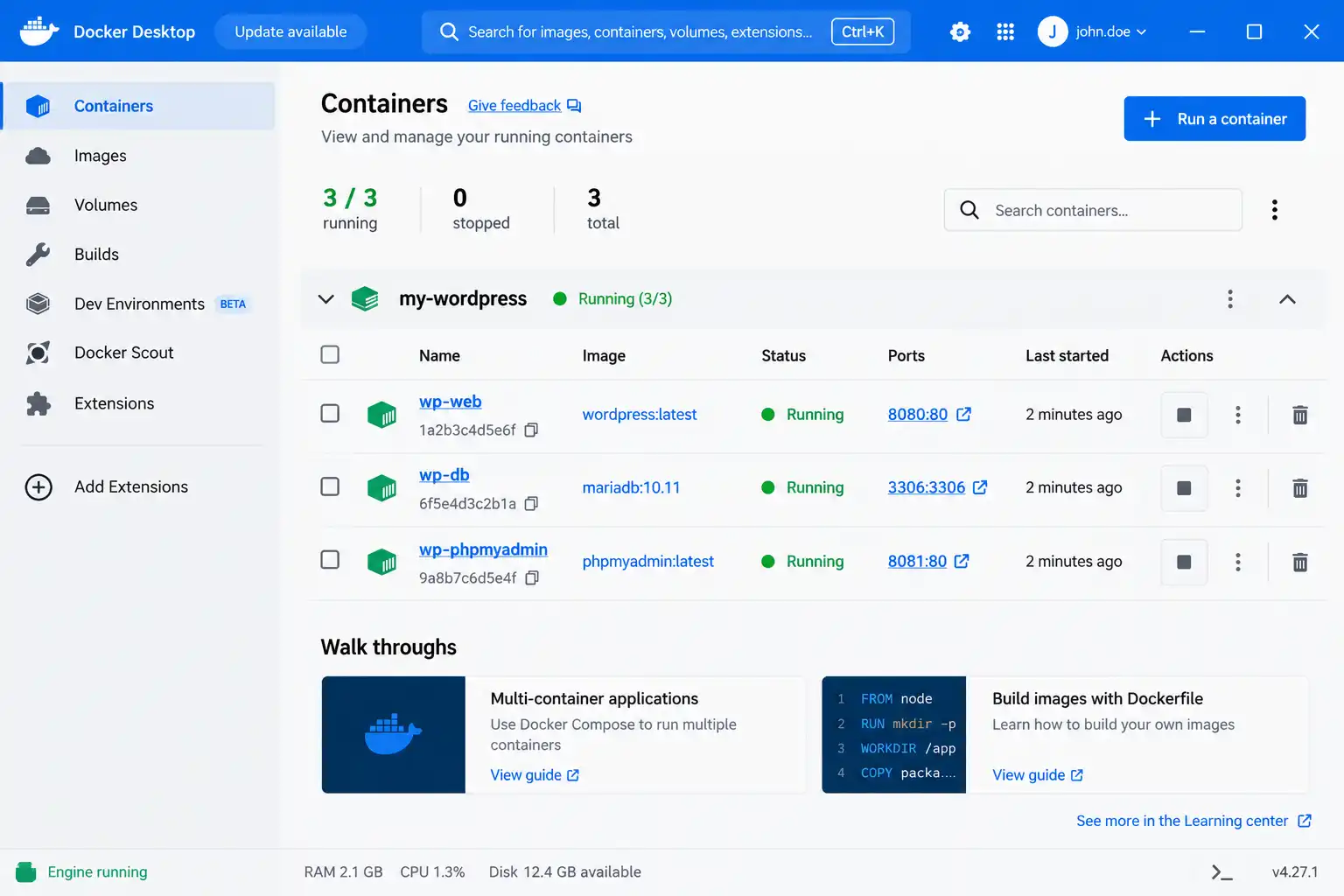The image size is (1344, 896).
Task: Stop the wp-phpmyadmin container
Action: (1184, 562)
